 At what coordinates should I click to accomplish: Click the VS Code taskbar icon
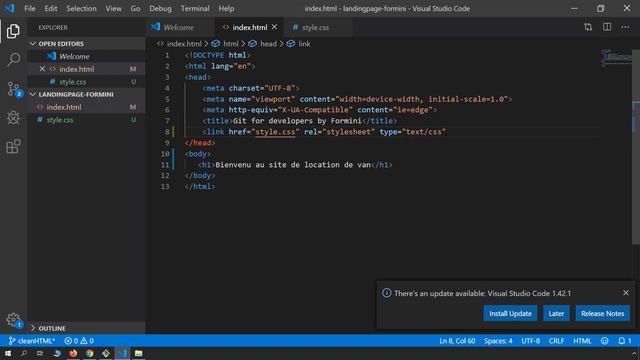122,353
